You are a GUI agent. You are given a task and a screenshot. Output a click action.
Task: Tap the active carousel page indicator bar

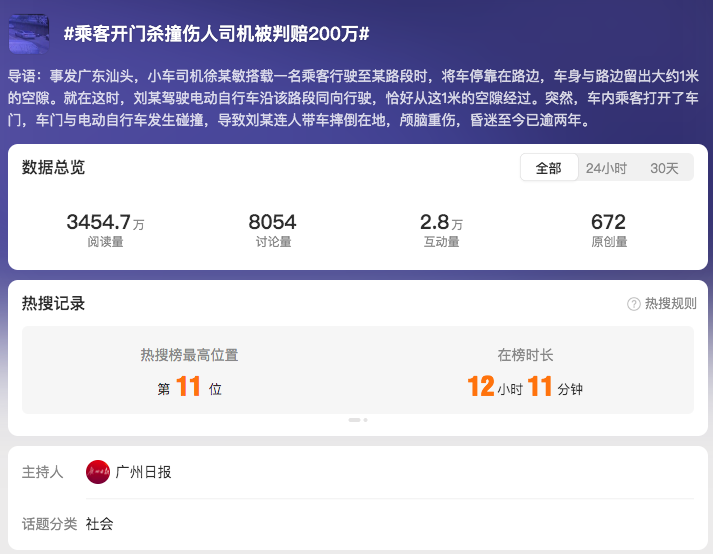click(354, 420)
